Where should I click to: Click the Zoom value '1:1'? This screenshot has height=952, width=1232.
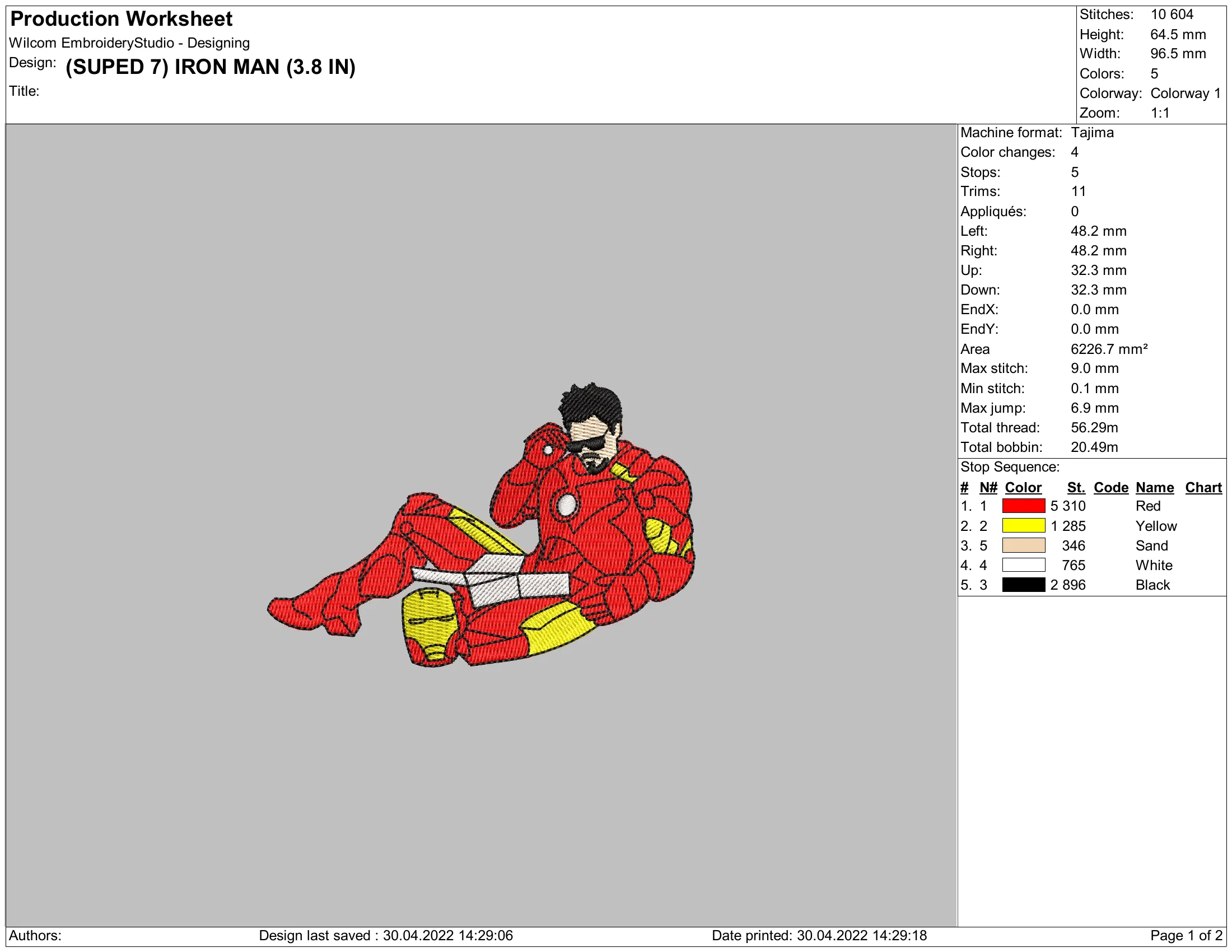[1160, 113]
